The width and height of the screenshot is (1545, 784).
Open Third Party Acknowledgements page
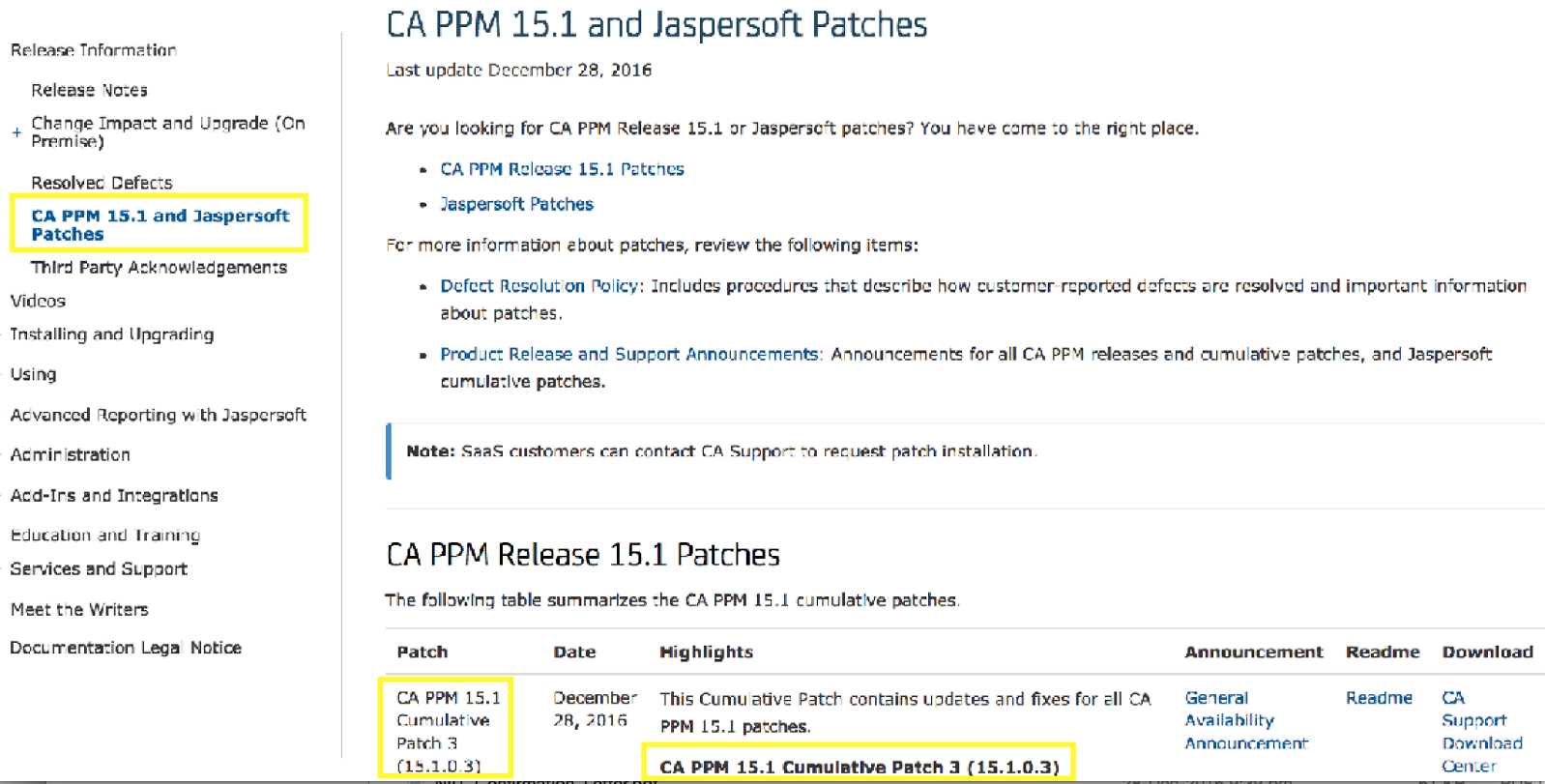coord(159,267)
